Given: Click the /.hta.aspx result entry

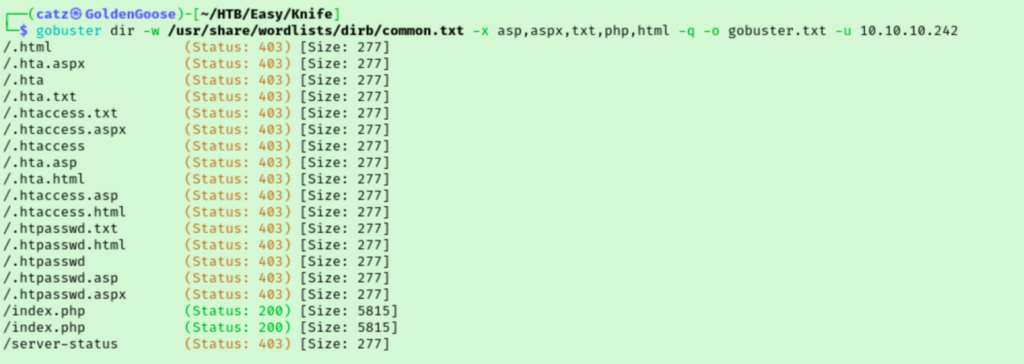Looking at the screenshot, I should pyautogui.click(x=44, y=64).
